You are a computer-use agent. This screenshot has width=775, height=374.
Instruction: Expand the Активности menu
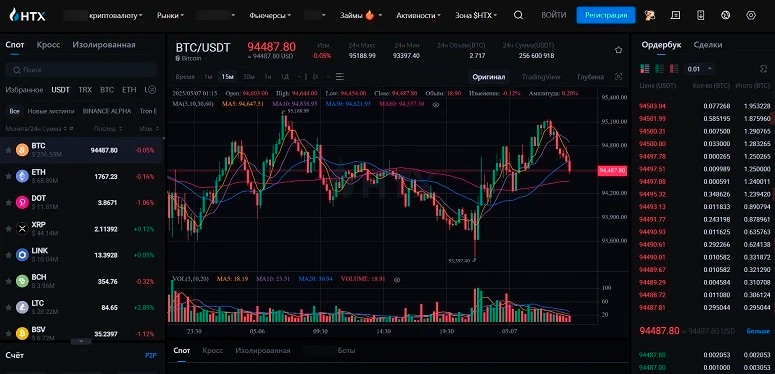pos(418,15)
